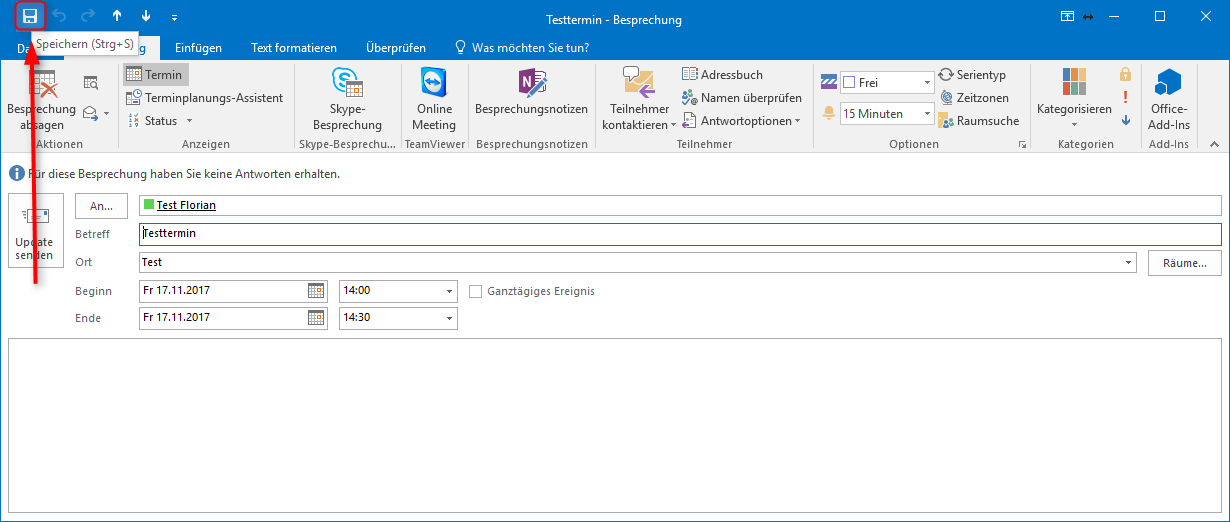The width and height of the screenshot is (1230, 522).
Task: Click the Update senden button
Action: [35, 231]
